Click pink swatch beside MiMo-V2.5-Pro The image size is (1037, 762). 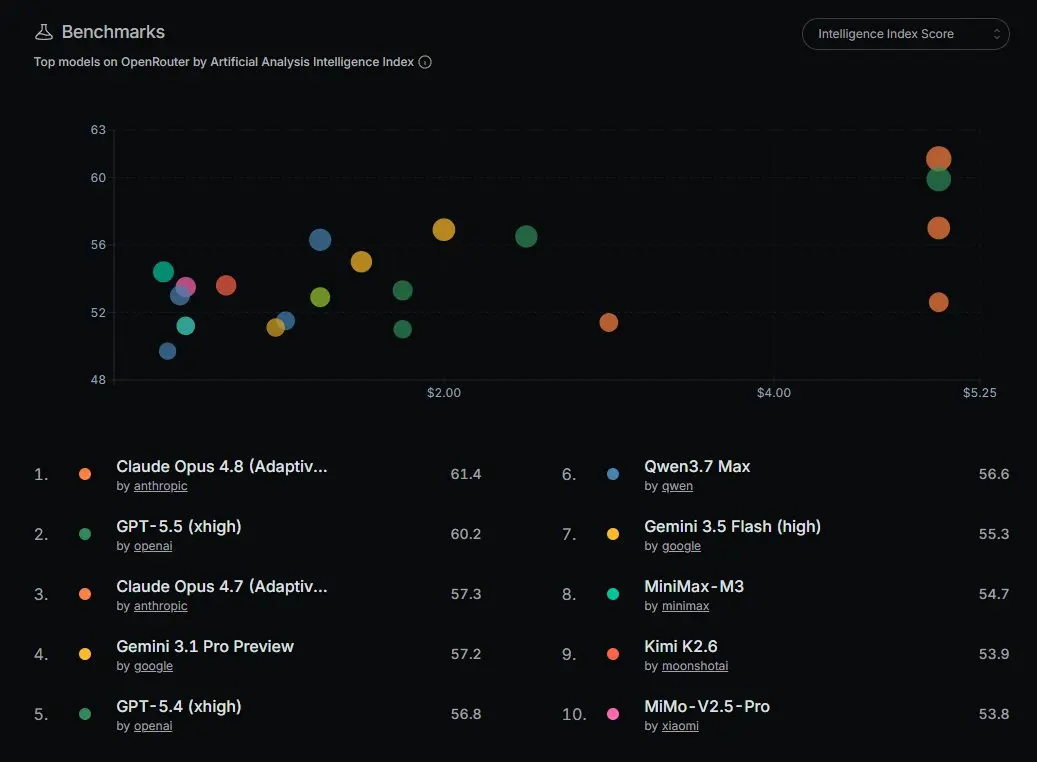(613, 714)
